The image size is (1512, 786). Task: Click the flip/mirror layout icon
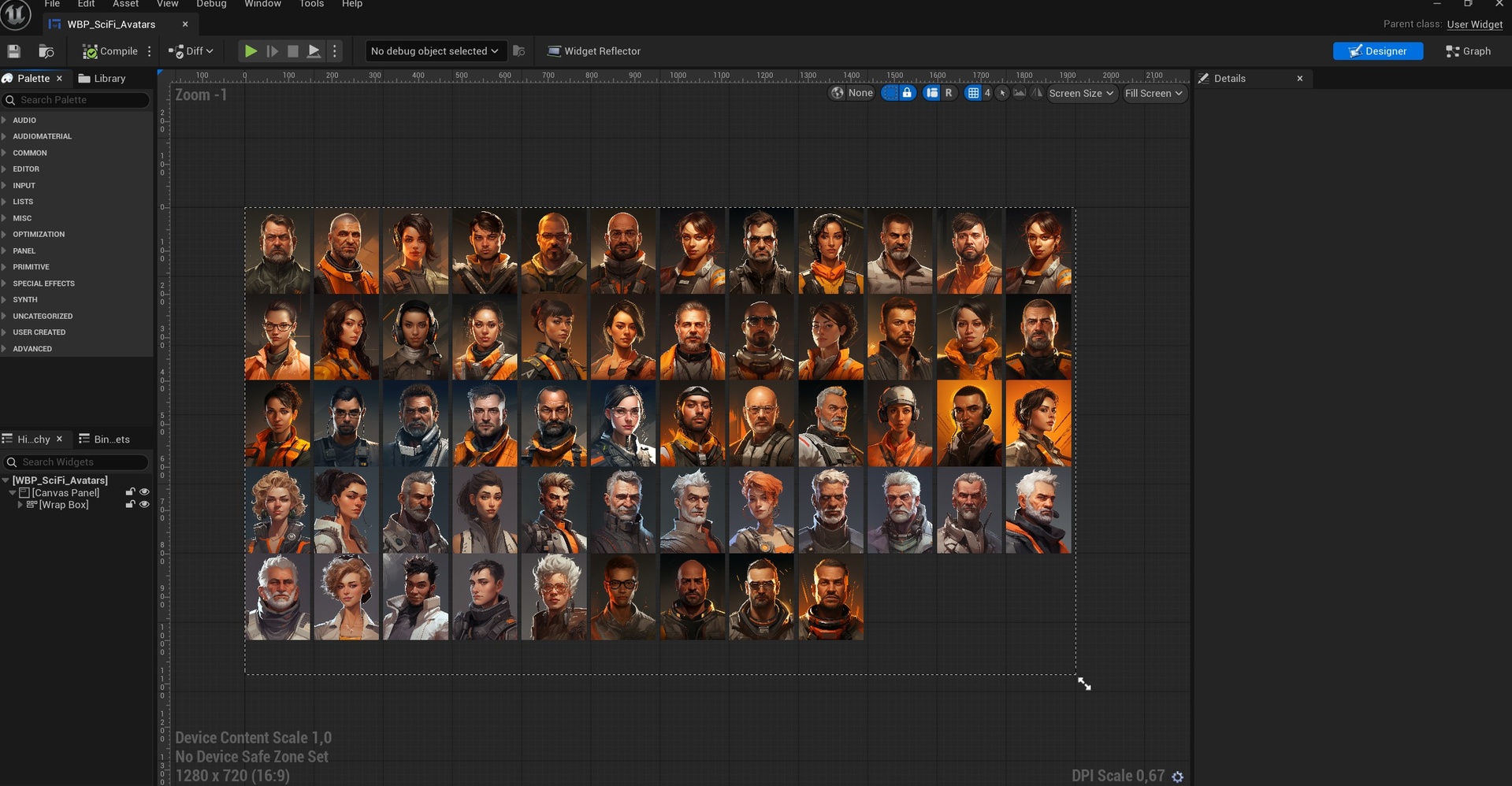click(1037, 93)
